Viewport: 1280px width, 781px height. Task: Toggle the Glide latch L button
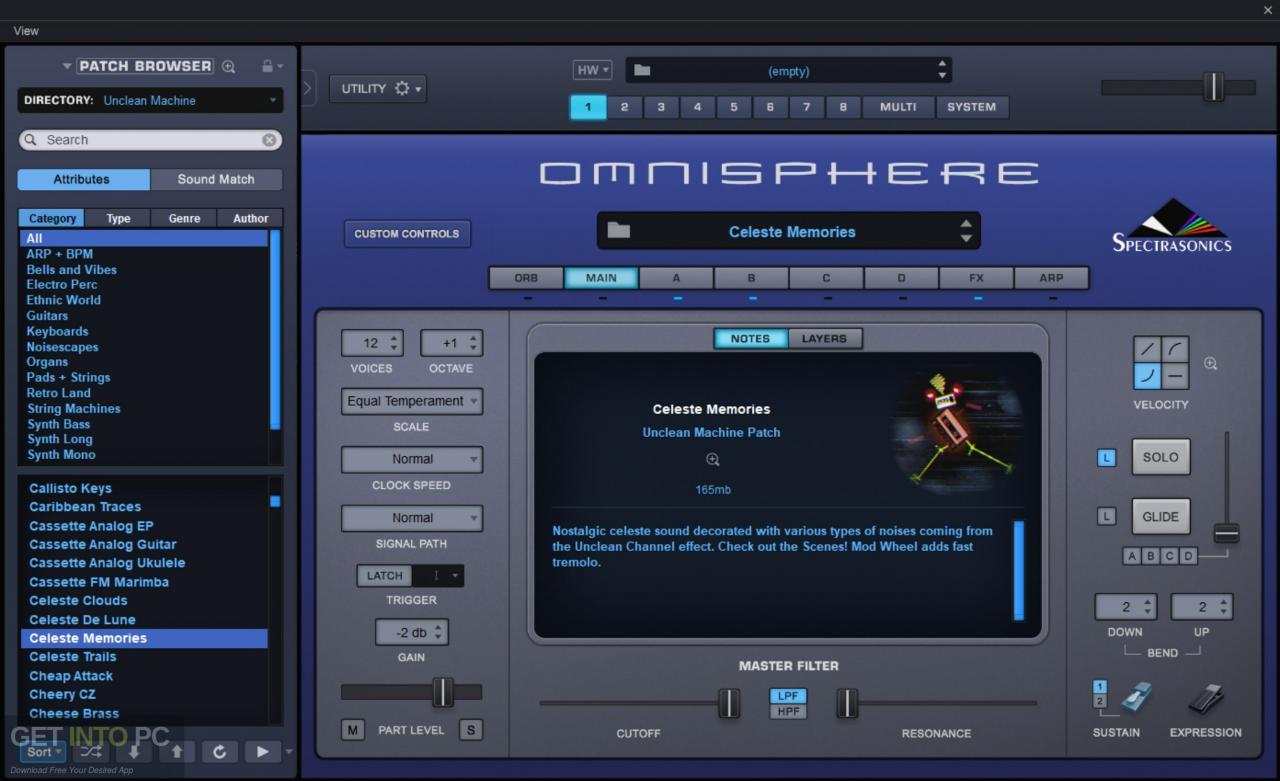pos(1106,517)
